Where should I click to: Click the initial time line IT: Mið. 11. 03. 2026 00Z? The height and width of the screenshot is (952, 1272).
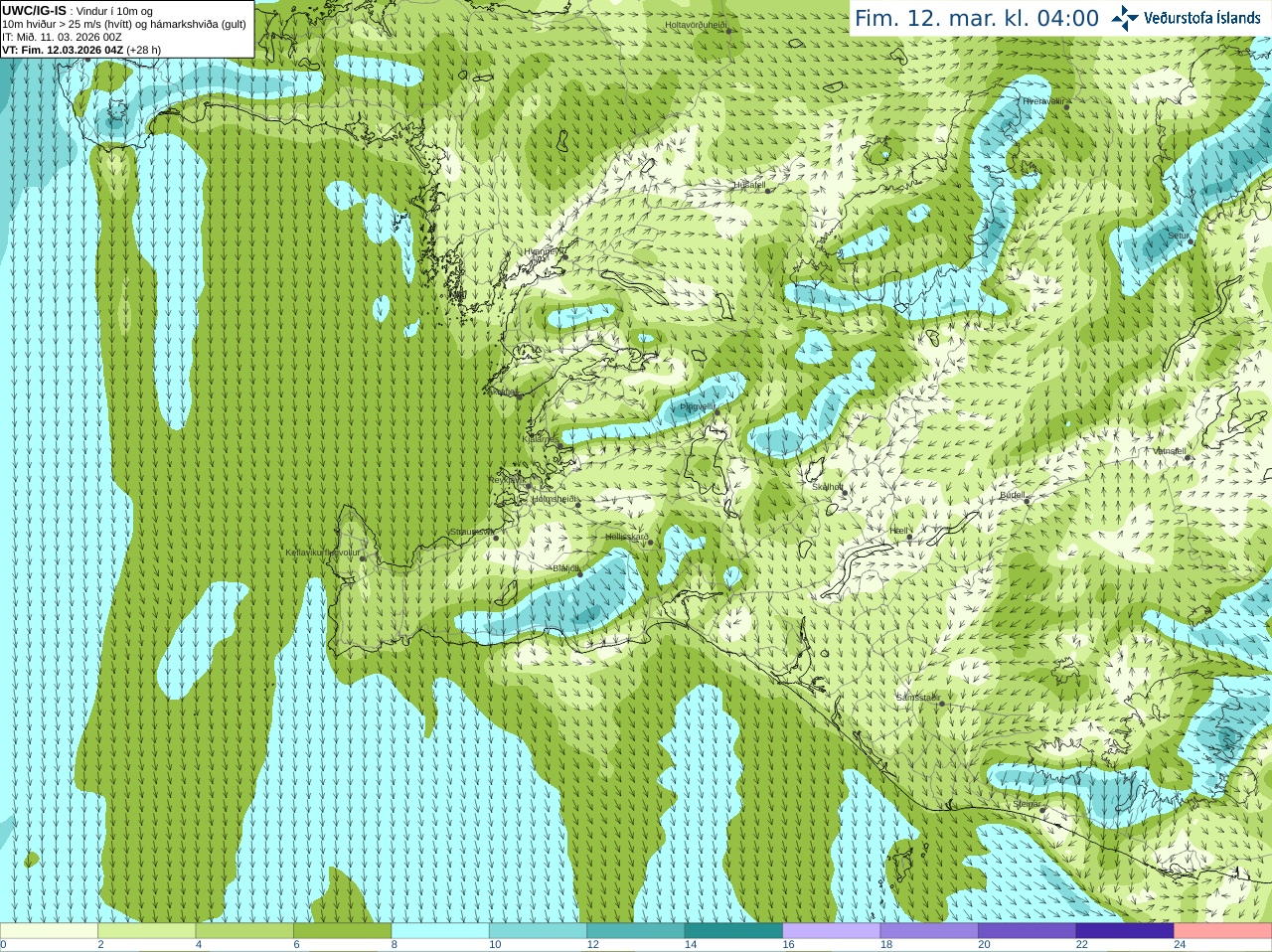coord(62,37)
